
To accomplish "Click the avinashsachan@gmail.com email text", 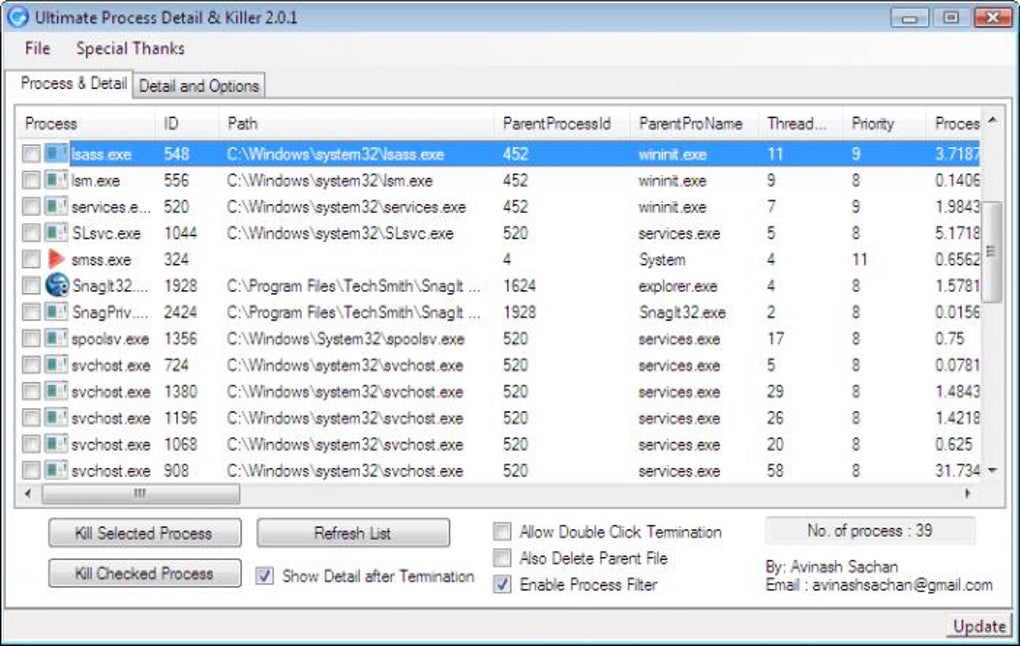I will click(902, 585).
